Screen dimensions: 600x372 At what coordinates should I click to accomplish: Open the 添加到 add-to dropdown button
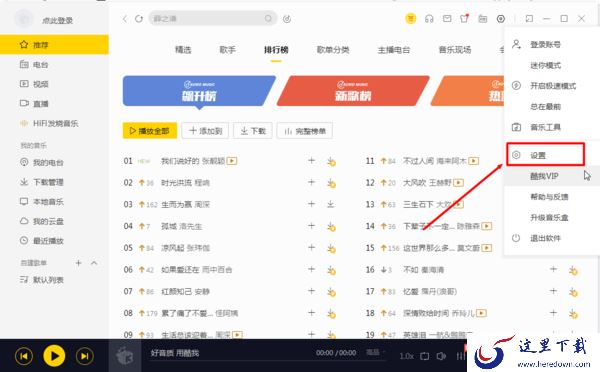click(205, 131)
